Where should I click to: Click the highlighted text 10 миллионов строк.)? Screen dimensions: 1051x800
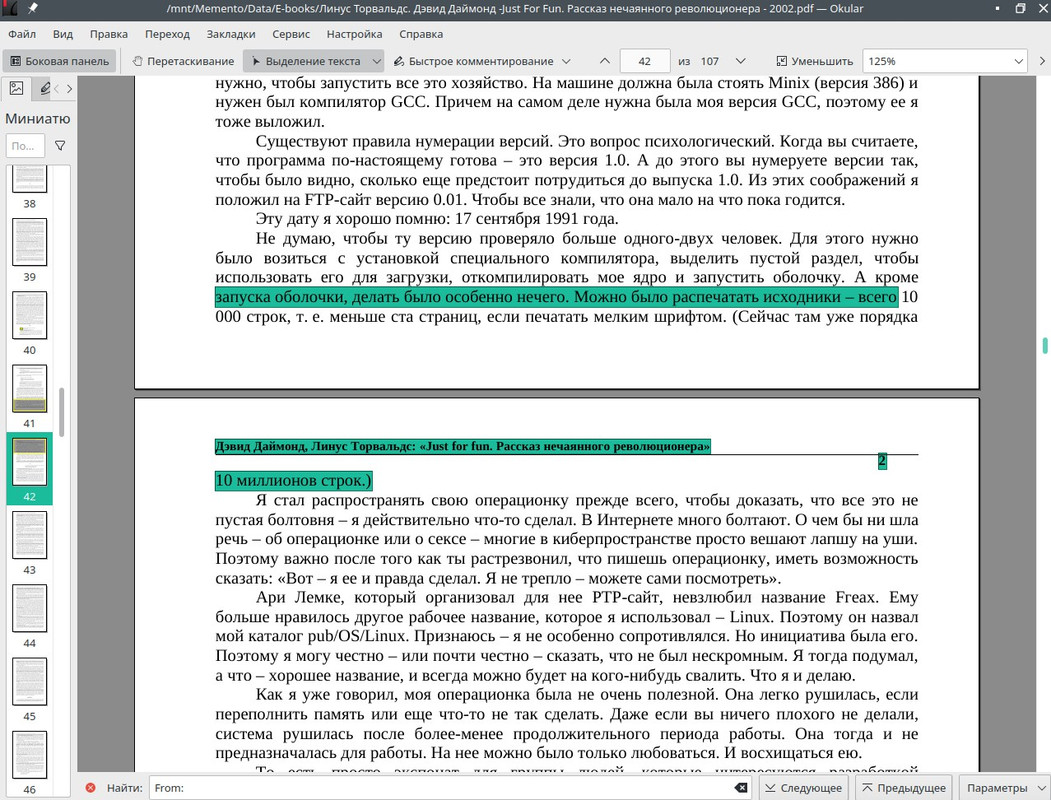tap(294, 480)
